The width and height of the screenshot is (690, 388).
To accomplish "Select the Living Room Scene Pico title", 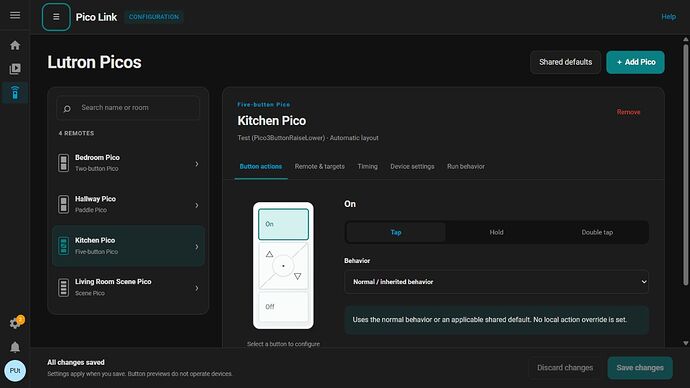I will [113, 282].
